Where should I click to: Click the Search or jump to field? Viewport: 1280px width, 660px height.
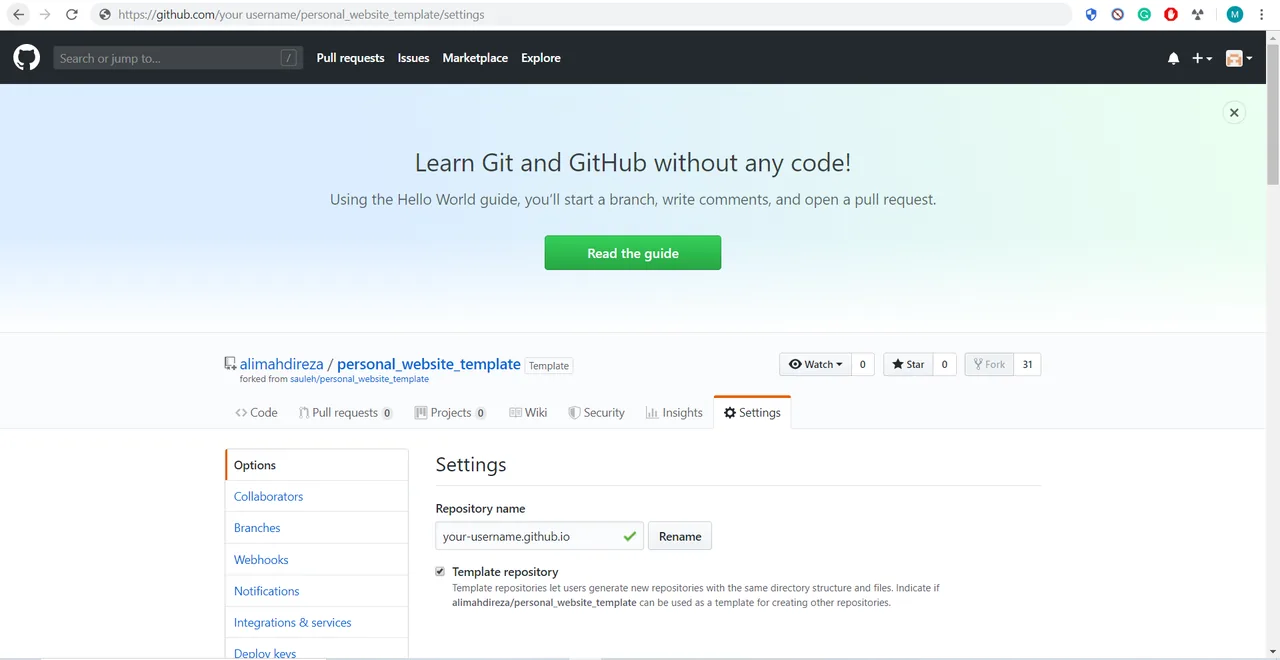coord(177,58)
